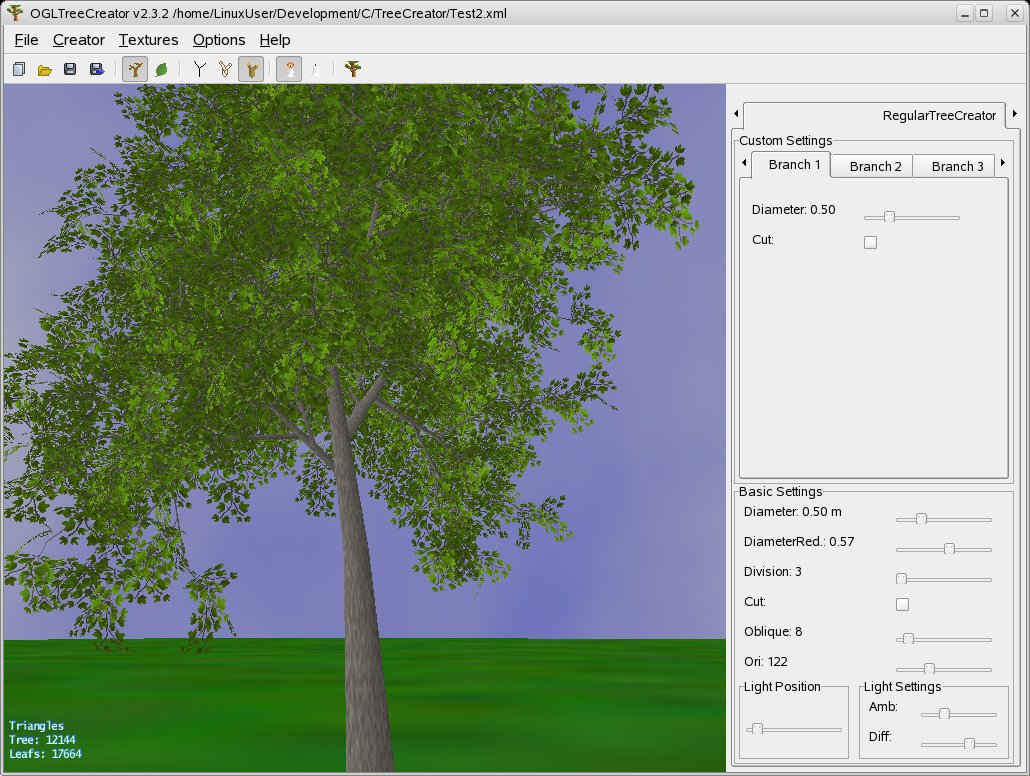
Task: Open the Creator menu
Action: click(78, 40)
